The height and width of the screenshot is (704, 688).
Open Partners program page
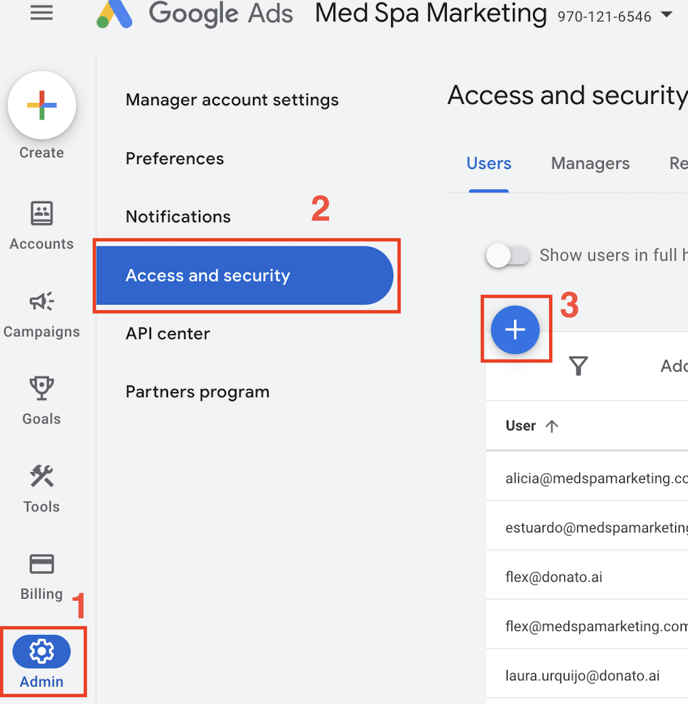[198, 392]
